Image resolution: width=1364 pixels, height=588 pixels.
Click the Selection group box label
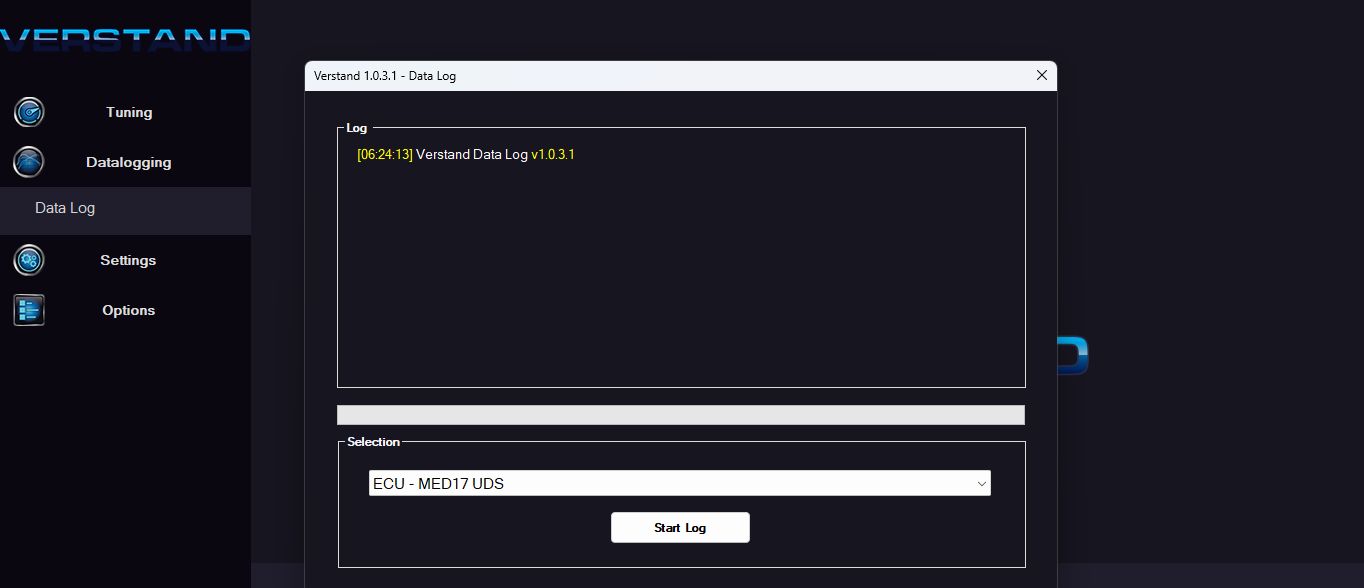click(x=373, y=441)
